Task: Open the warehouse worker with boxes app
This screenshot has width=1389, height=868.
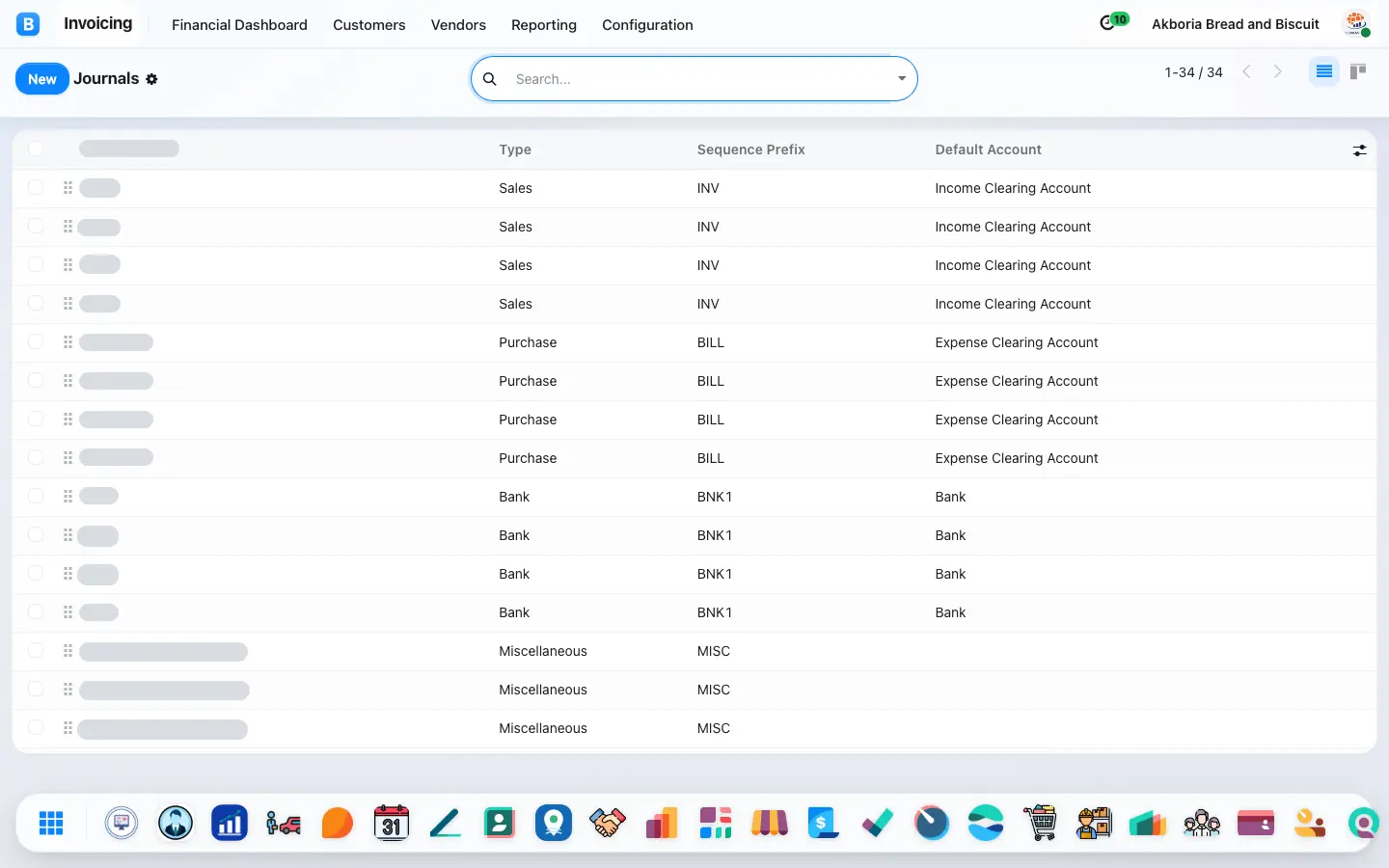Action: point(1094,823)
